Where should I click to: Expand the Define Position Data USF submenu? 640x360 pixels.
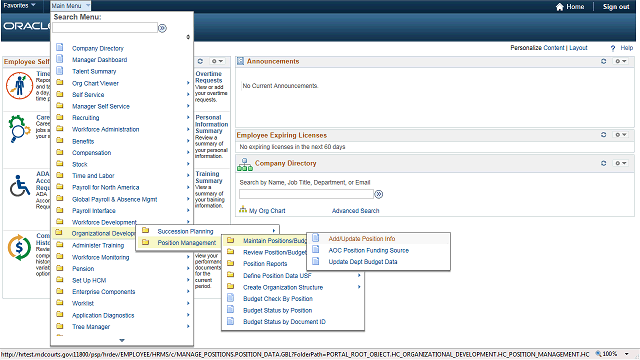tap(359, 276)
